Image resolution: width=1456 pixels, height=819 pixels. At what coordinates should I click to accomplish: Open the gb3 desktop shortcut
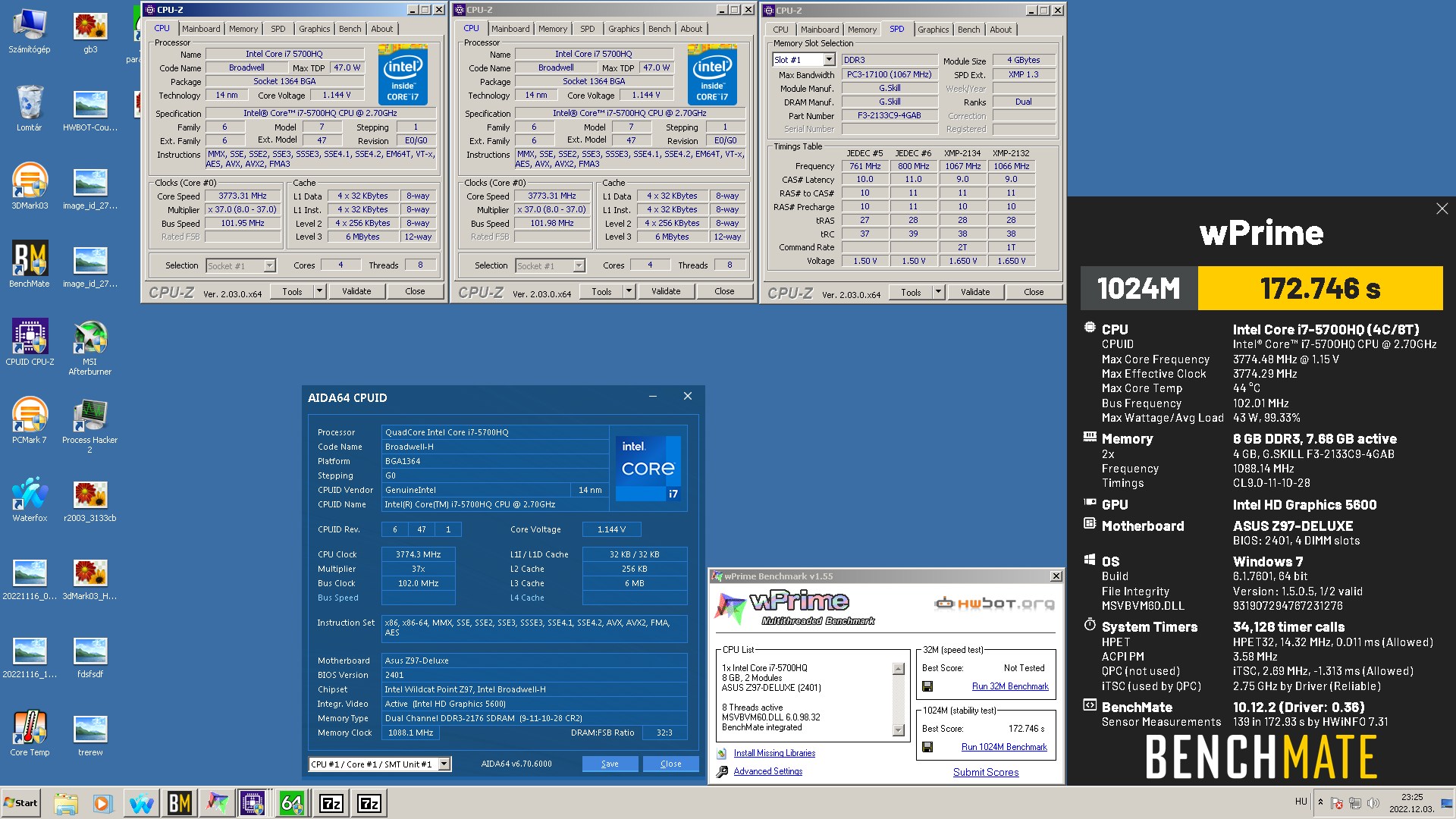coord(90,32)
